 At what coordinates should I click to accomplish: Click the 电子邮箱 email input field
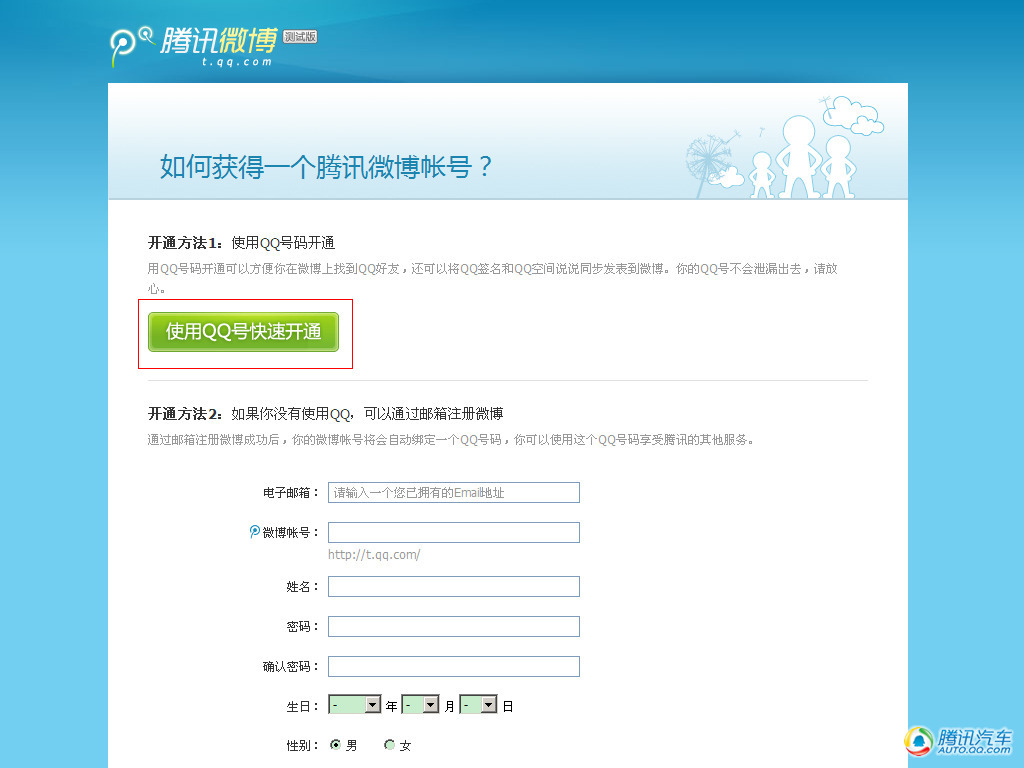(454, 492)
